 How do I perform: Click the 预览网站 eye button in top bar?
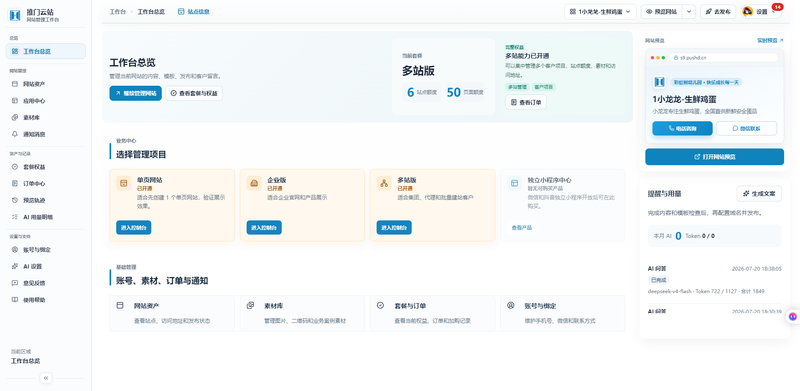click(662, 11)
